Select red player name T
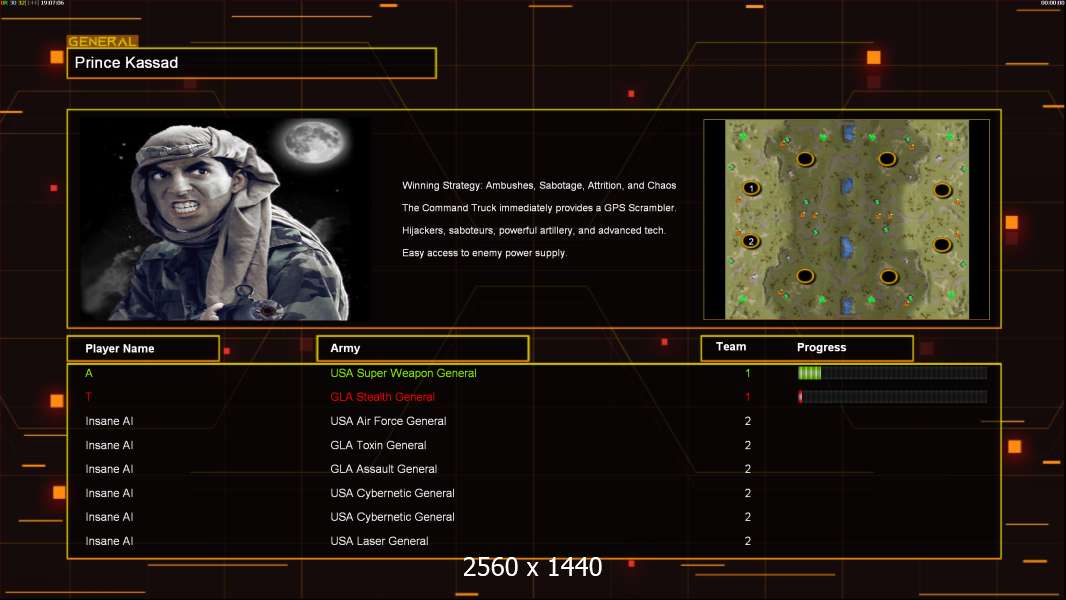 88,397
